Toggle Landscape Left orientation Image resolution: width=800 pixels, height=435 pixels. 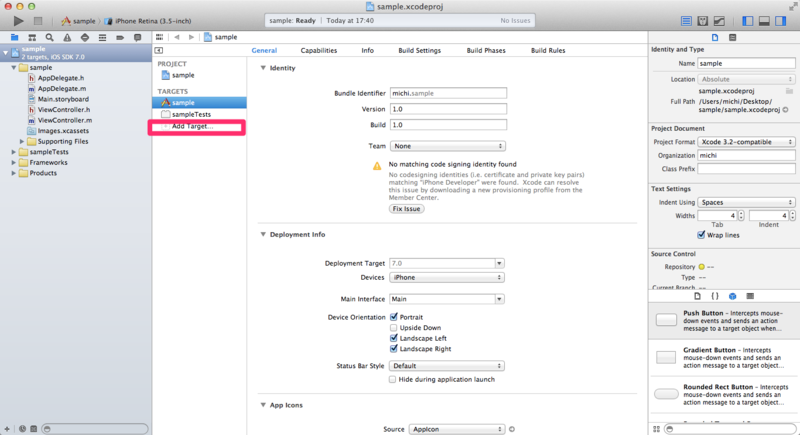pos(393,338)
